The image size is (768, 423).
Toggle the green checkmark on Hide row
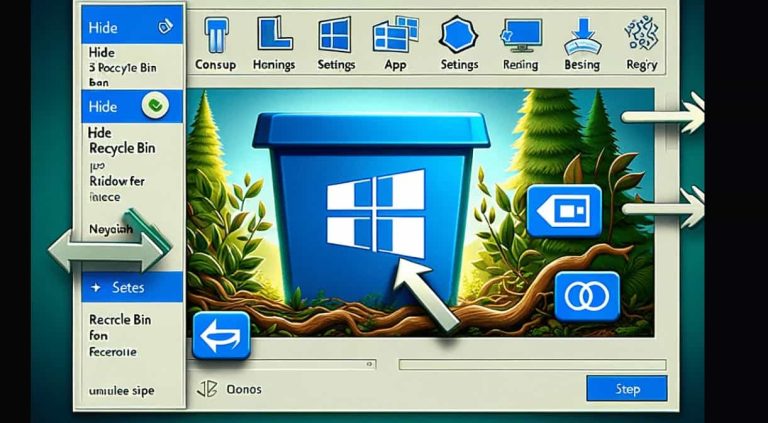tap(155, 105)
